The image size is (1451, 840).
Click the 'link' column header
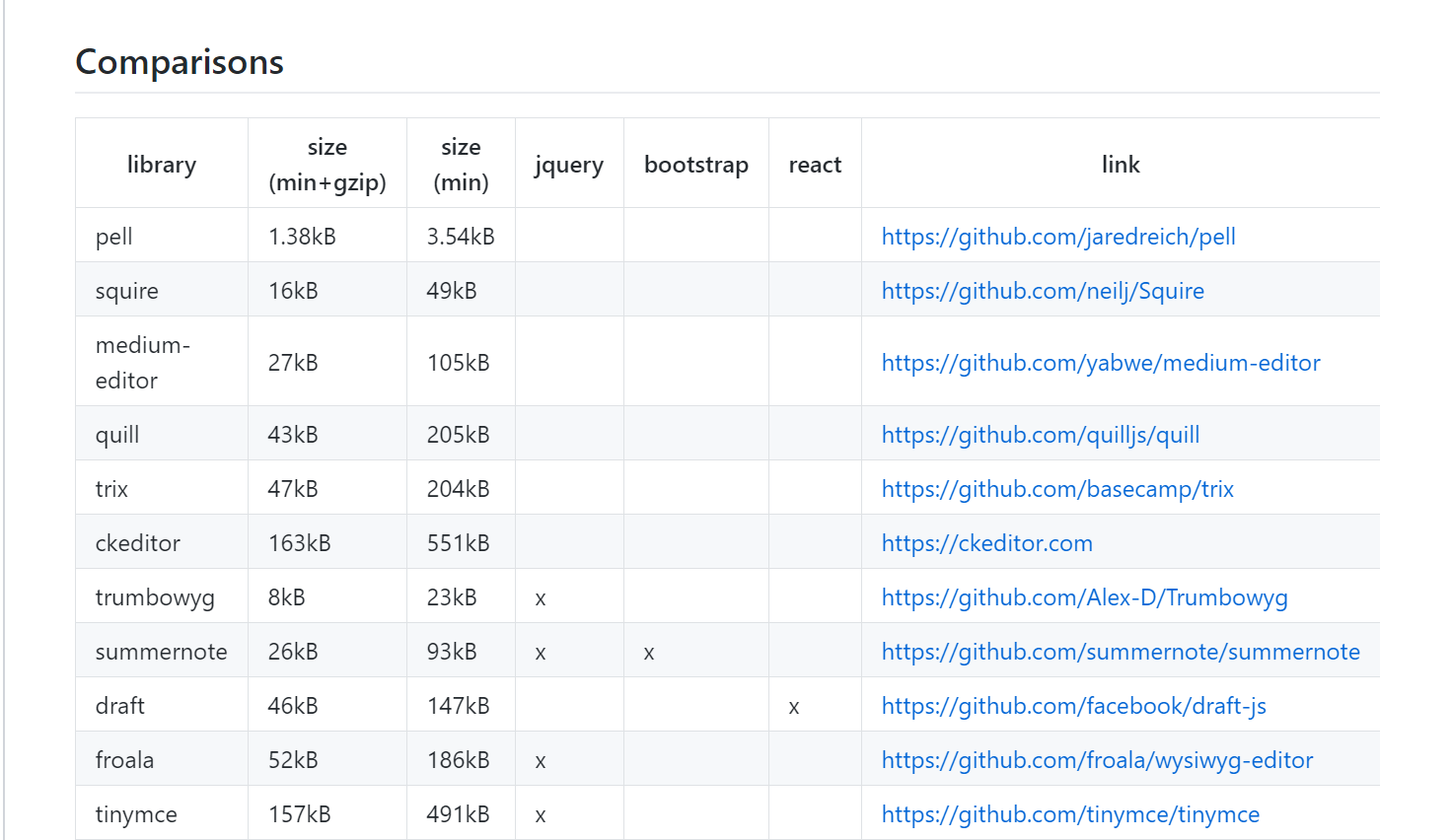(1121, 165)
